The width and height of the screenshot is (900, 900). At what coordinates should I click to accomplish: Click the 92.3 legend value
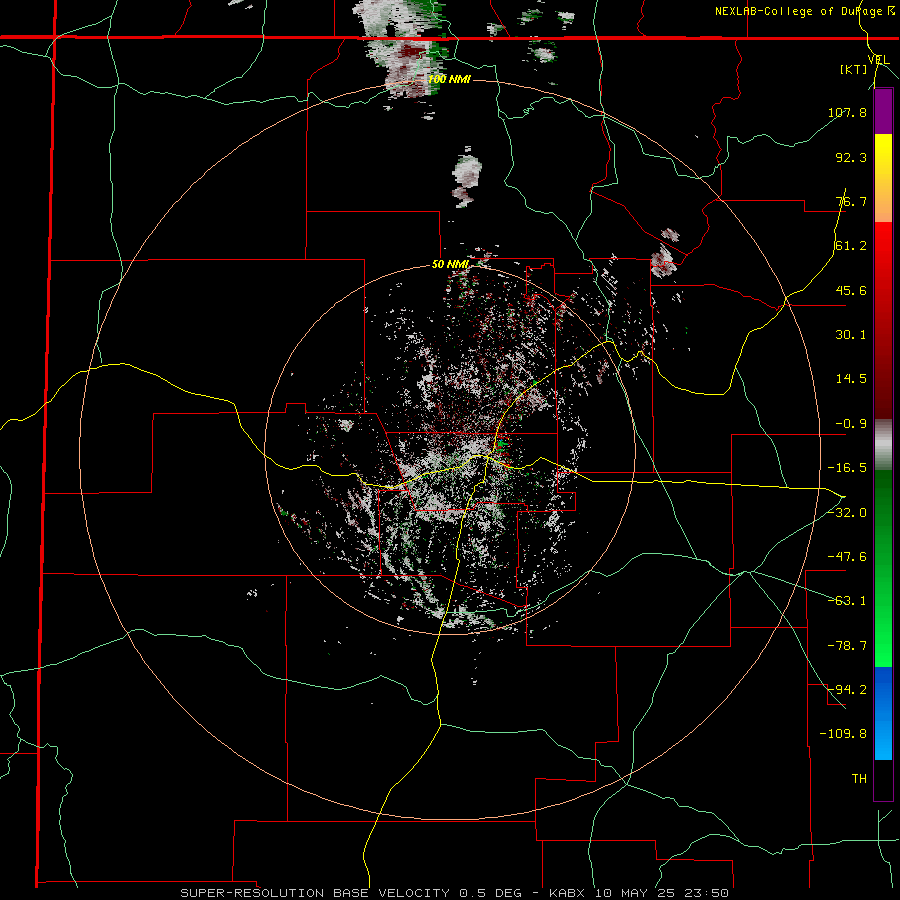point(851,157)
